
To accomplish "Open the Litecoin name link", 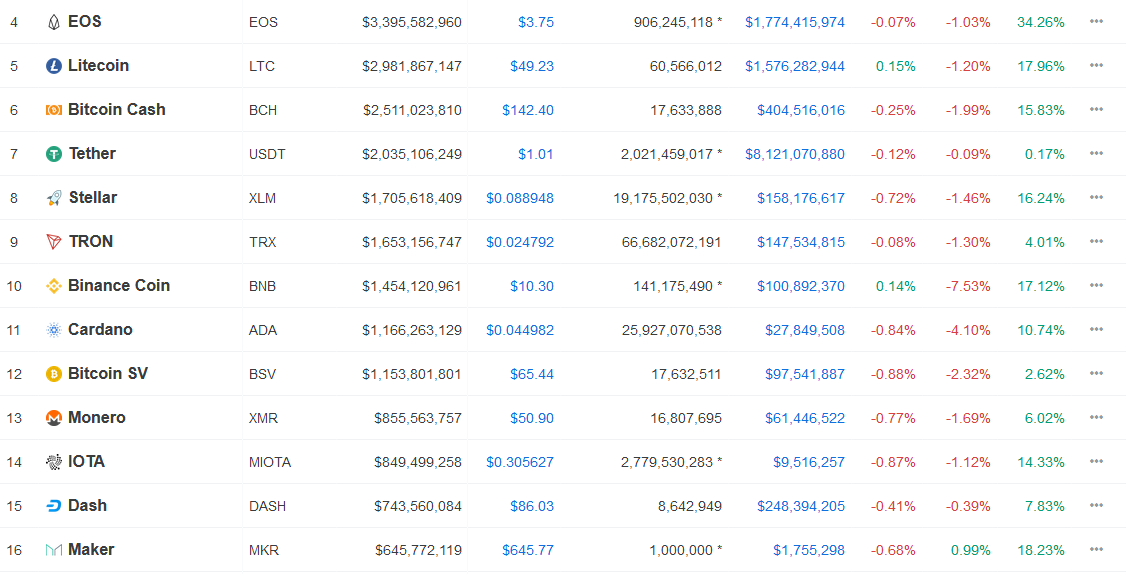I will pyautogui.click(x=98, y=65).
